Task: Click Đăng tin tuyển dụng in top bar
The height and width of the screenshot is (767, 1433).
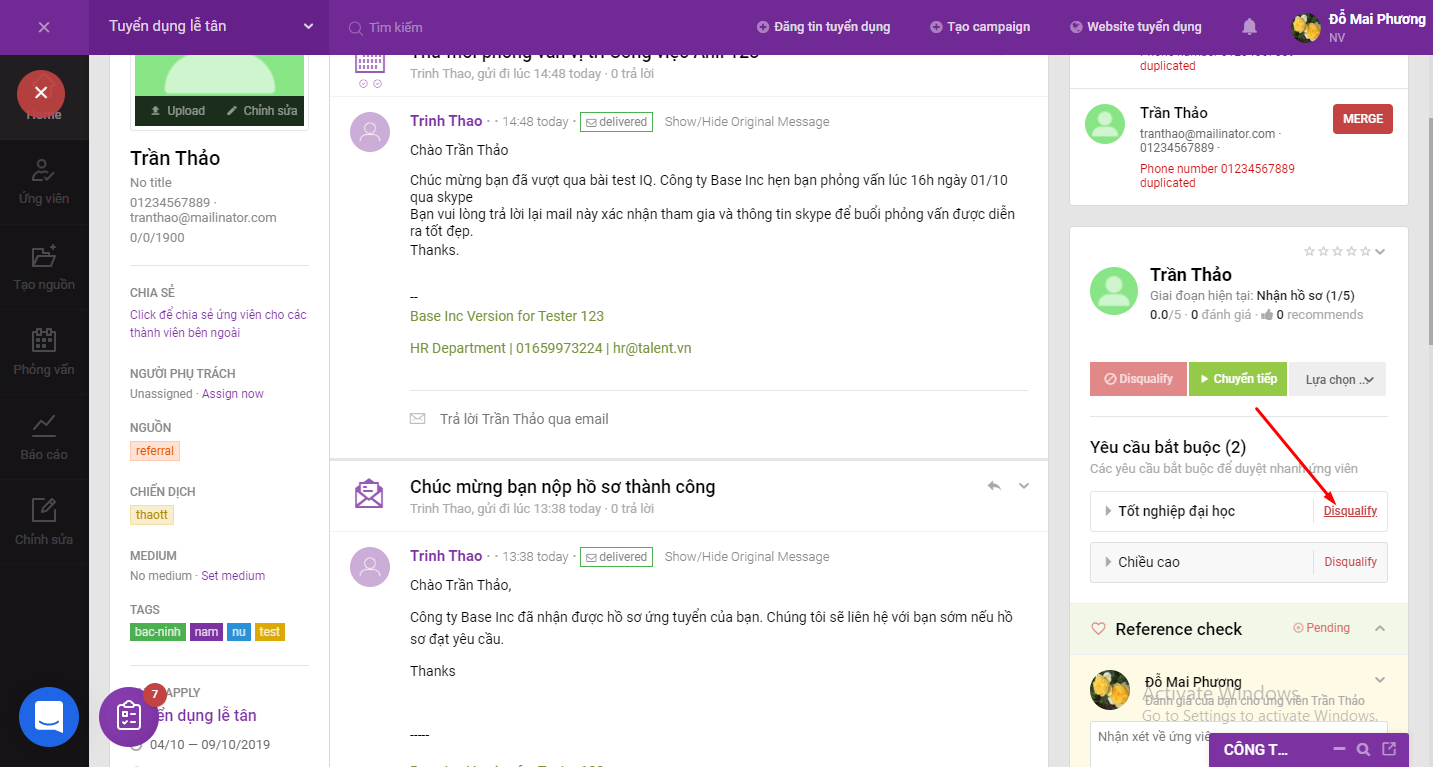Action: [823, 27]
